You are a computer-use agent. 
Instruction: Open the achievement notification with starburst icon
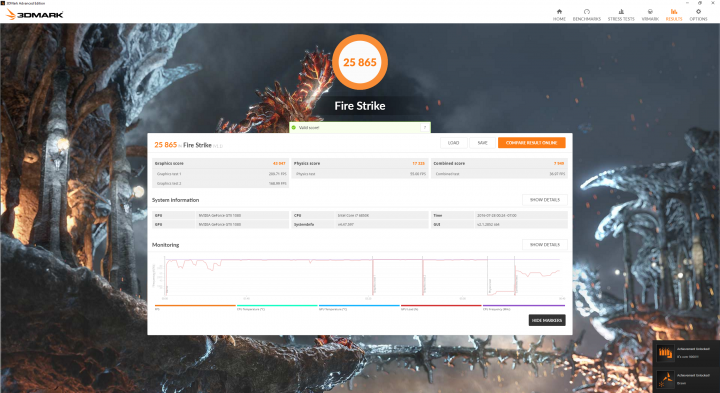point(686,379)
